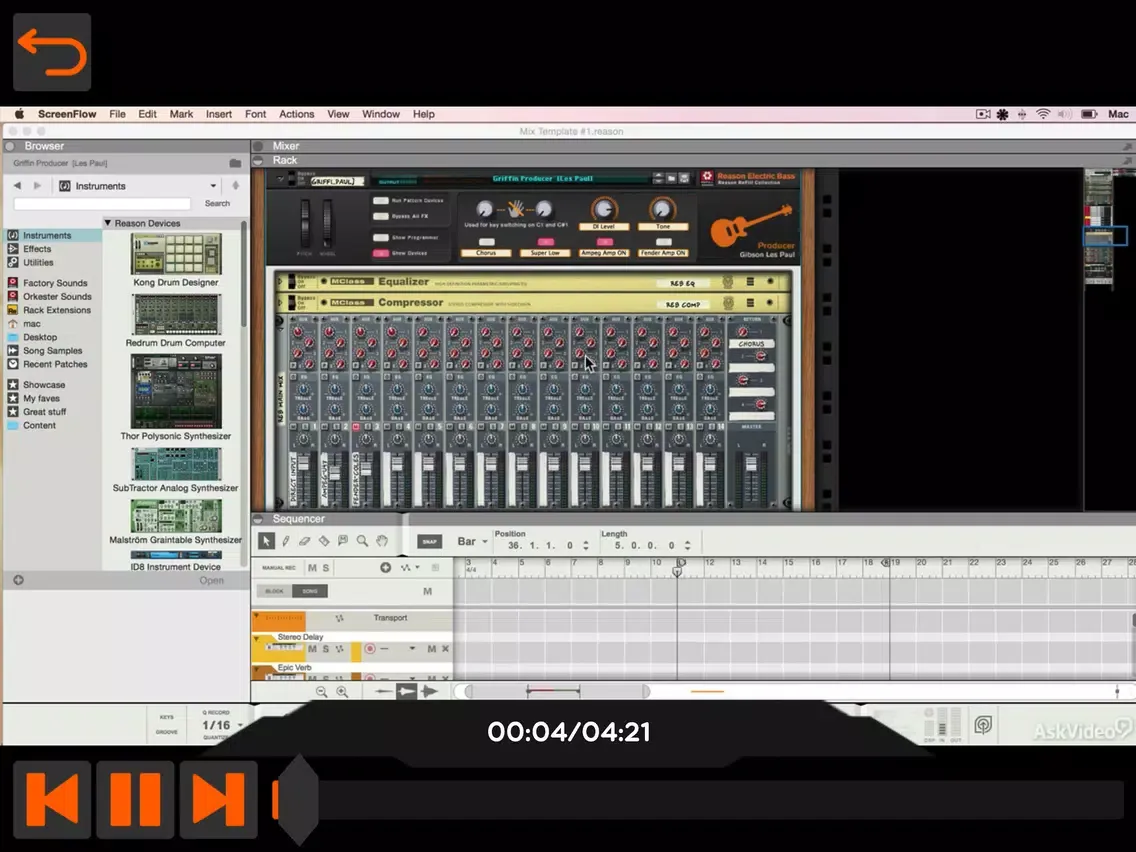
Task: Select the Hand tool in sequencer
Action: (382, 540)
